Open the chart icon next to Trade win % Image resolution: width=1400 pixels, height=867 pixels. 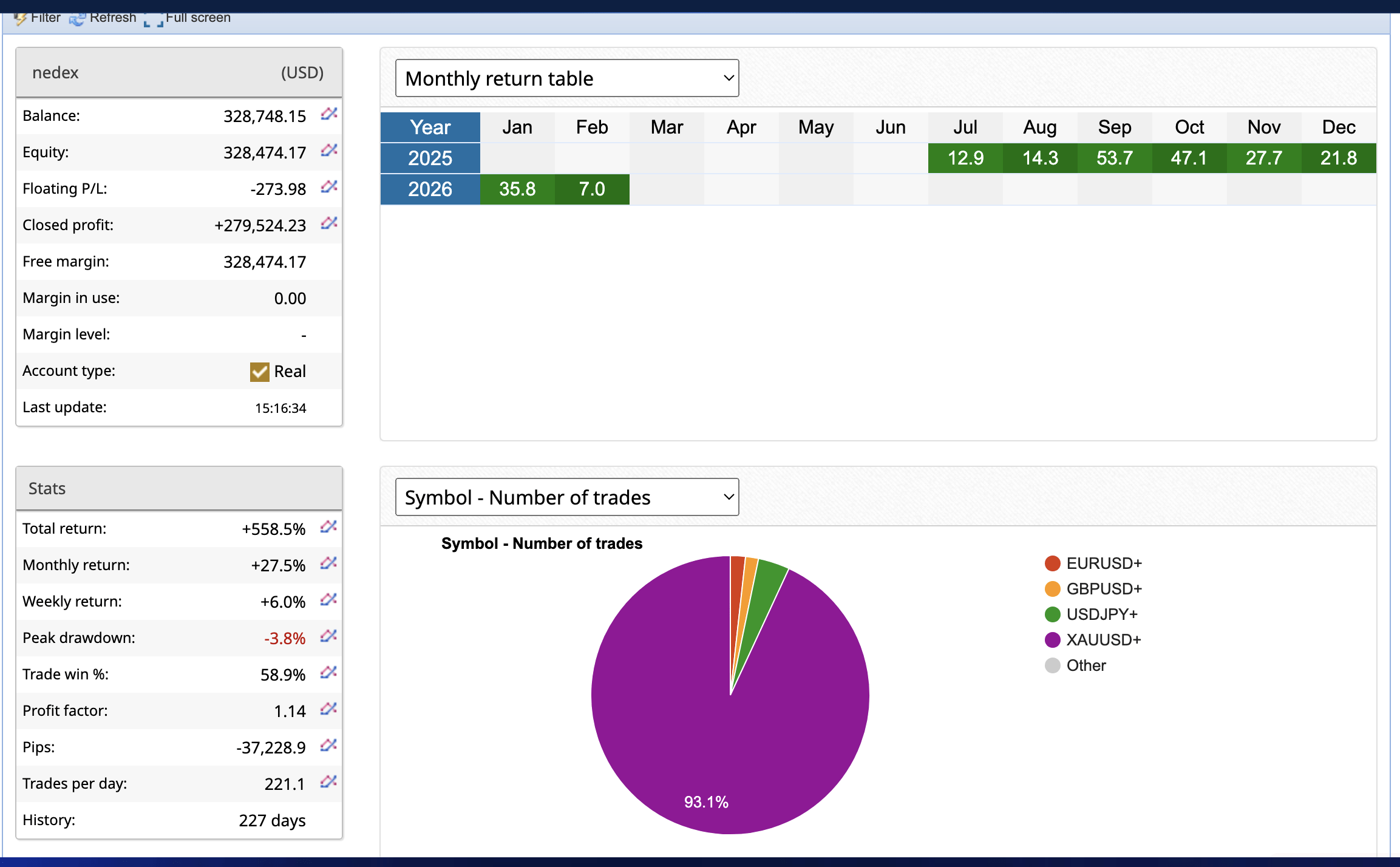[328, 673]
